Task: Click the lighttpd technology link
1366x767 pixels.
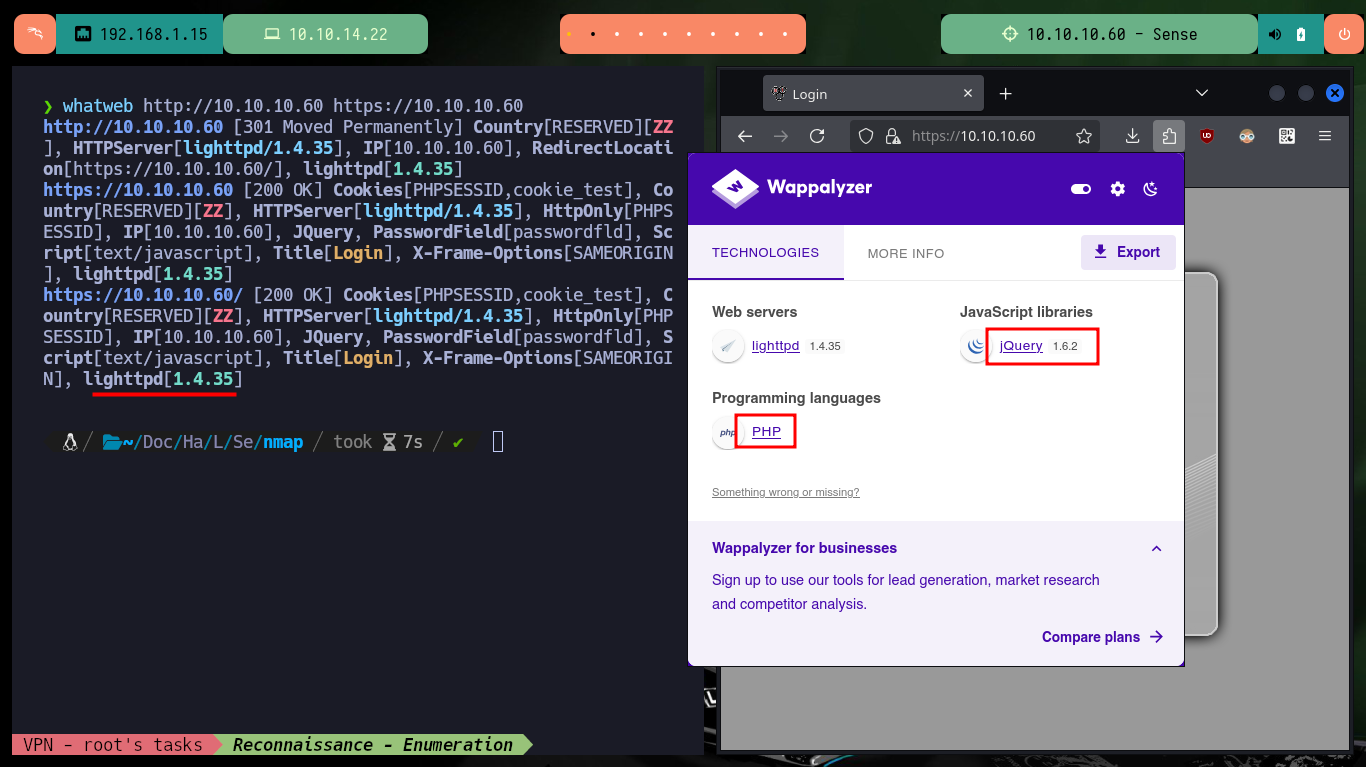Action: coord(776,346)
